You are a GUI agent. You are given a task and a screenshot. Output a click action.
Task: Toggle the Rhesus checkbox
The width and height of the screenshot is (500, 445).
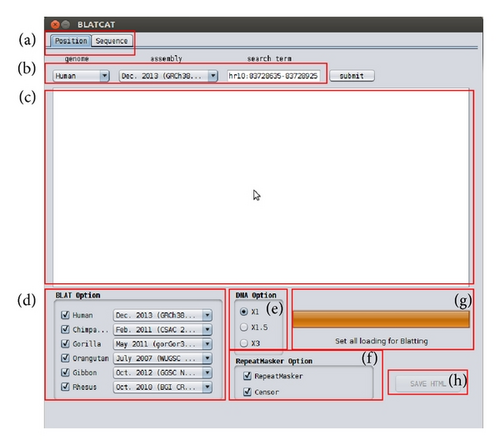click(x=65, y=387)
